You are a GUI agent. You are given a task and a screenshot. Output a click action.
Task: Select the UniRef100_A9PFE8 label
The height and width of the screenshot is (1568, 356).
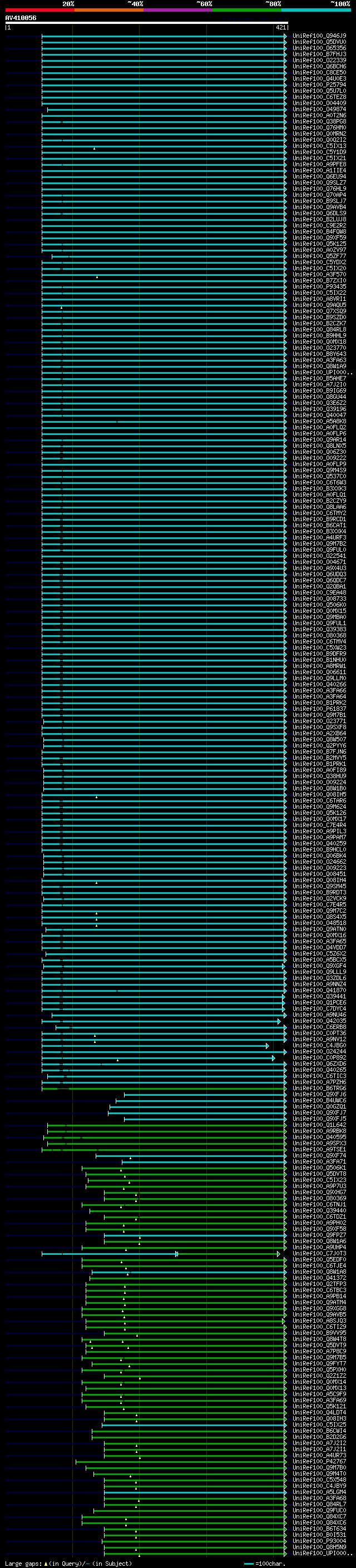319,164
